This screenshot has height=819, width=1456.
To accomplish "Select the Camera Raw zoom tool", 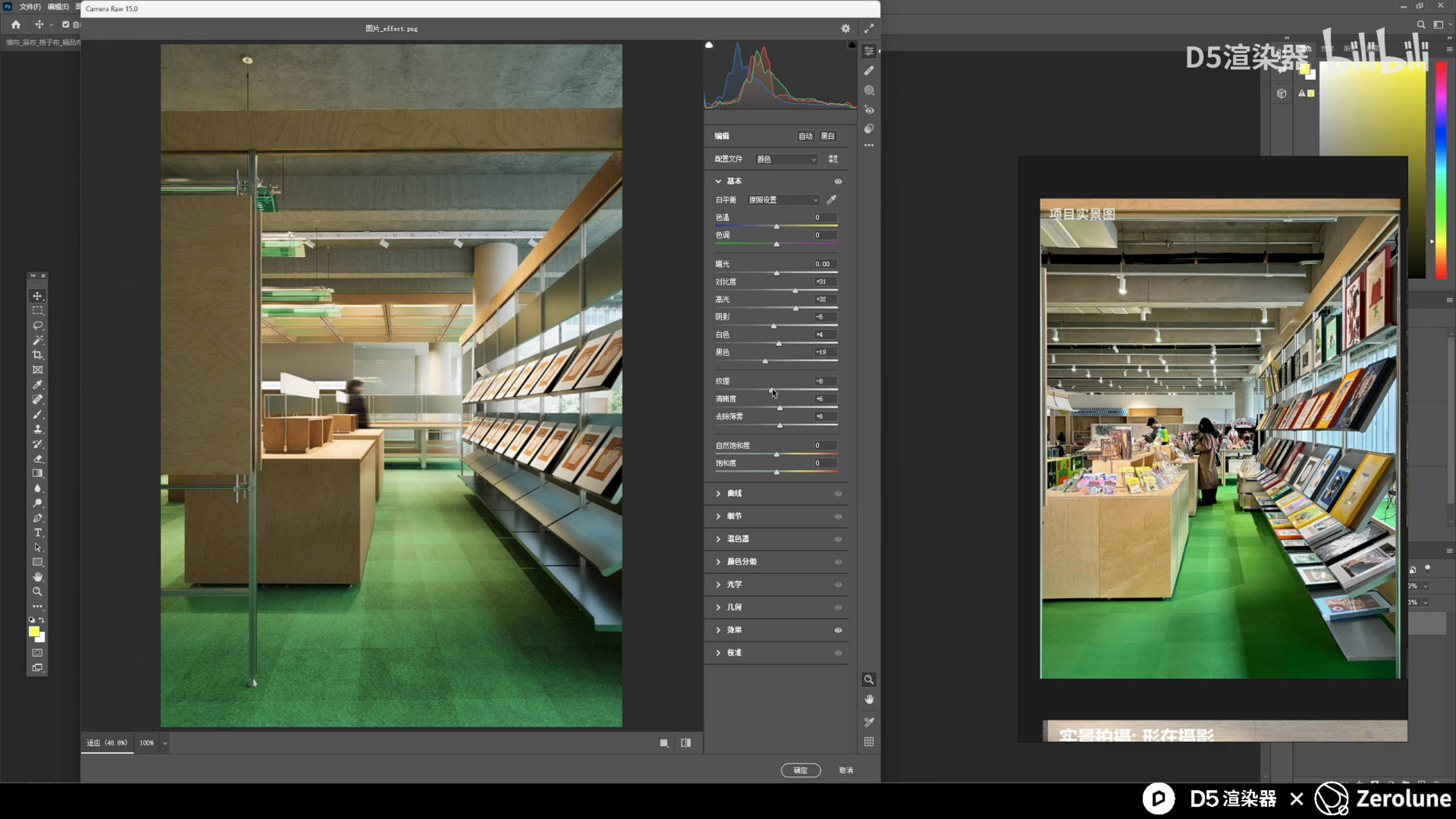I will click(x=869, y=680).
